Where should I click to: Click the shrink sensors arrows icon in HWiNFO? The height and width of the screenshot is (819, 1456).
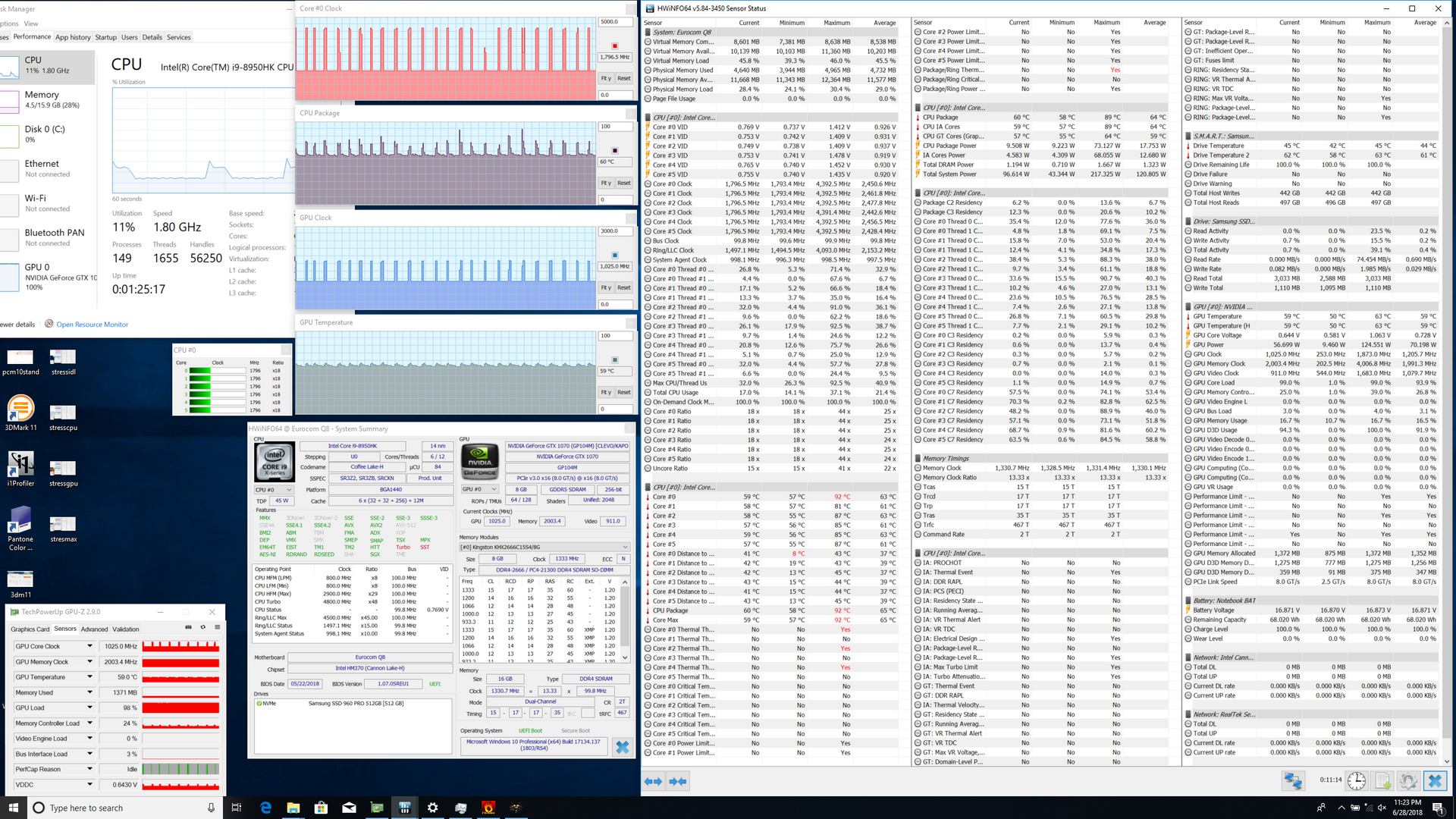pyautogui.click(x=678, y=781)
